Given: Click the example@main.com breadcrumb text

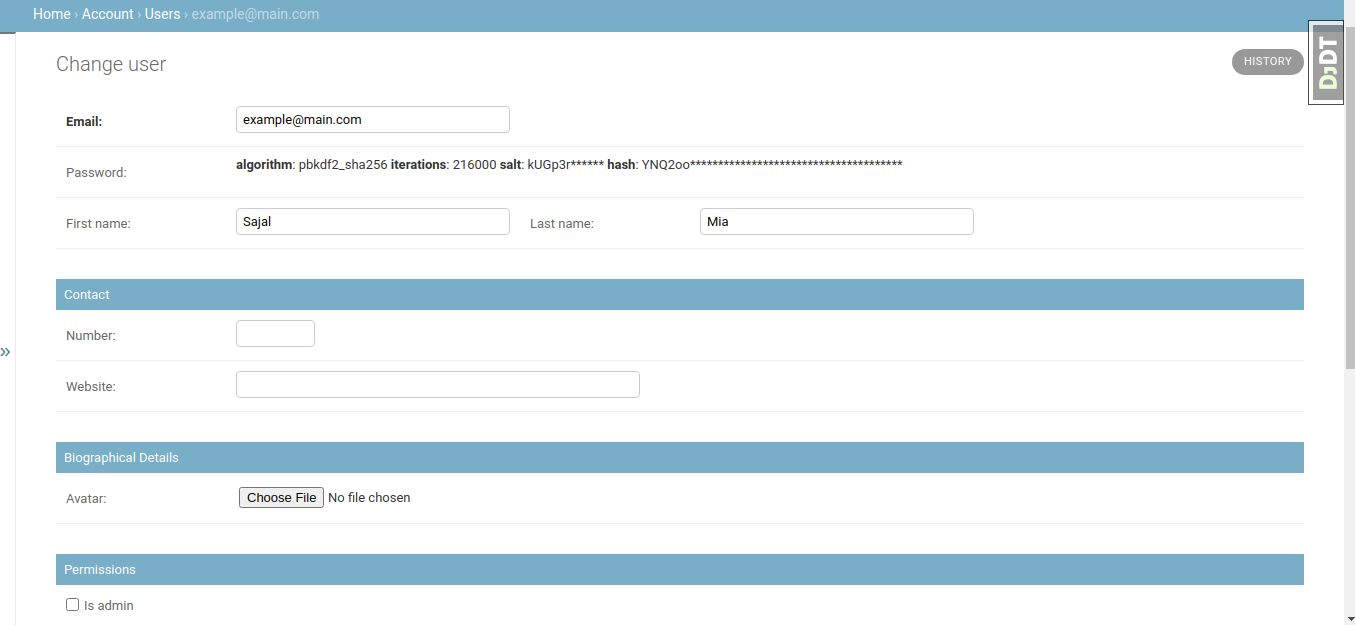Looking at the screenshot, I should pyautogui.click(x=256, y=14).
